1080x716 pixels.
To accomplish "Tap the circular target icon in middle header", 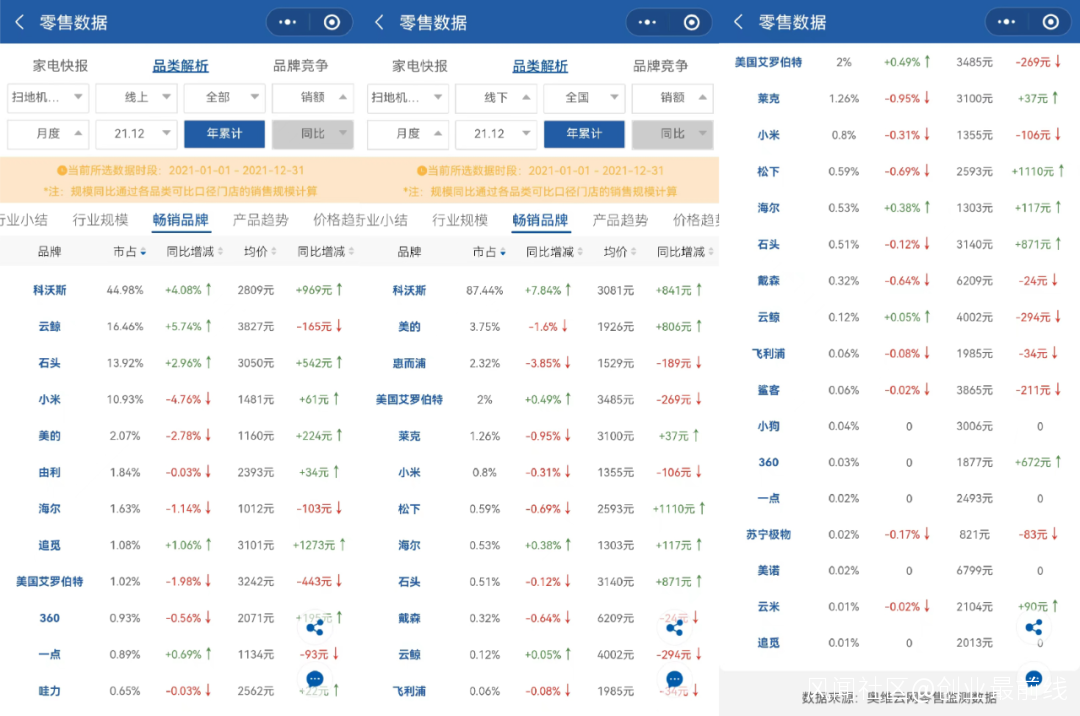I will click(x=692, y=23).
